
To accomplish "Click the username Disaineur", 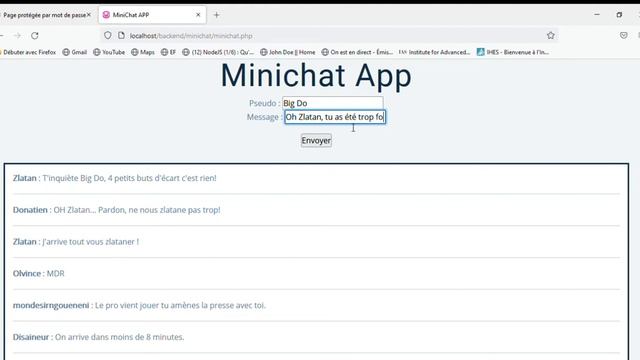I will coord(31,337).
